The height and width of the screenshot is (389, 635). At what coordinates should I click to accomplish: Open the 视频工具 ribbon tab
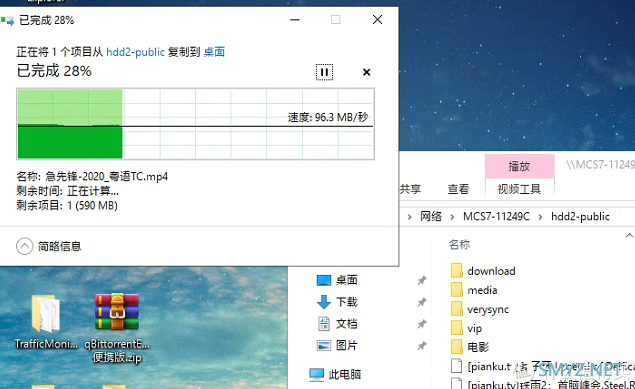519,189
